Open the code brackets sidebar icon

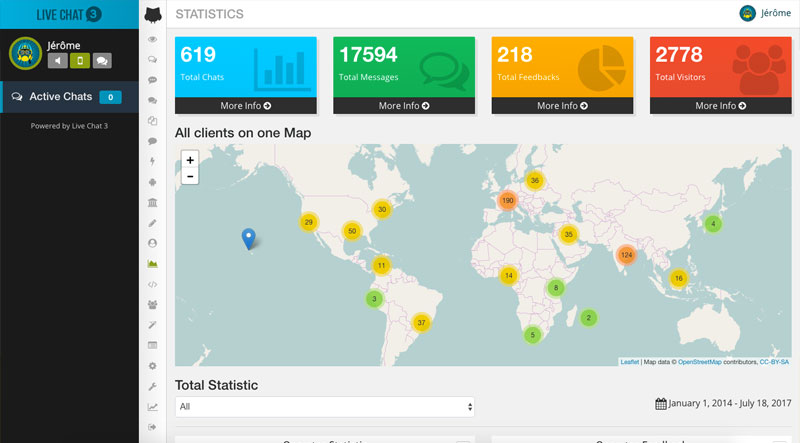(x=152, y=284)
